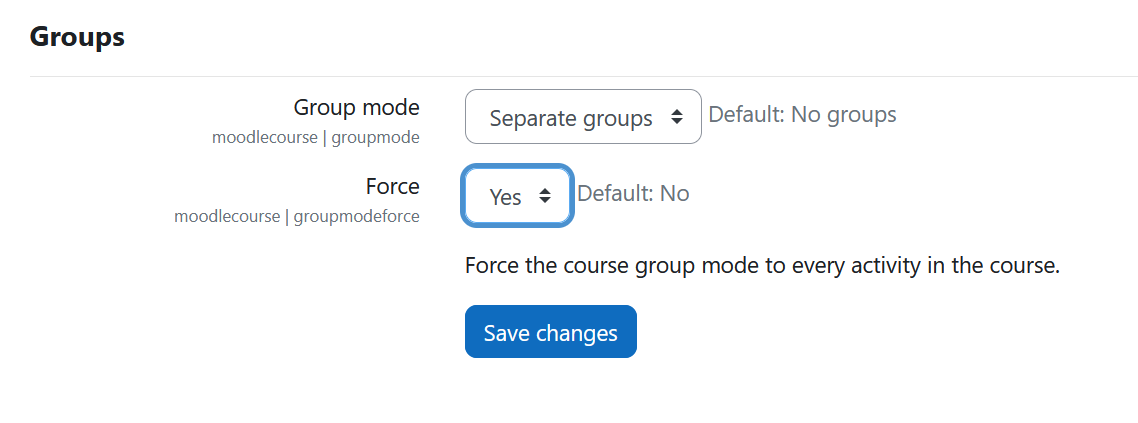Click the Save changes button
1138x423 pixels.
[551, 332]
